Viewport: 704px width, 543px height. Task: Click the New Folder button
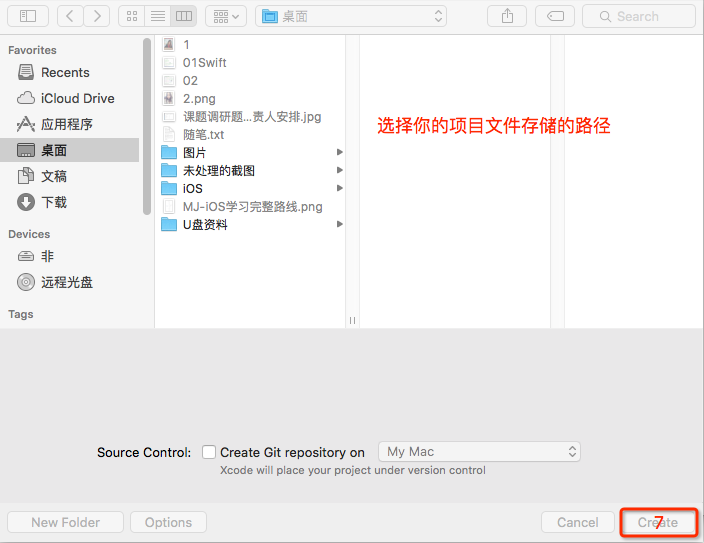(66, 522)
